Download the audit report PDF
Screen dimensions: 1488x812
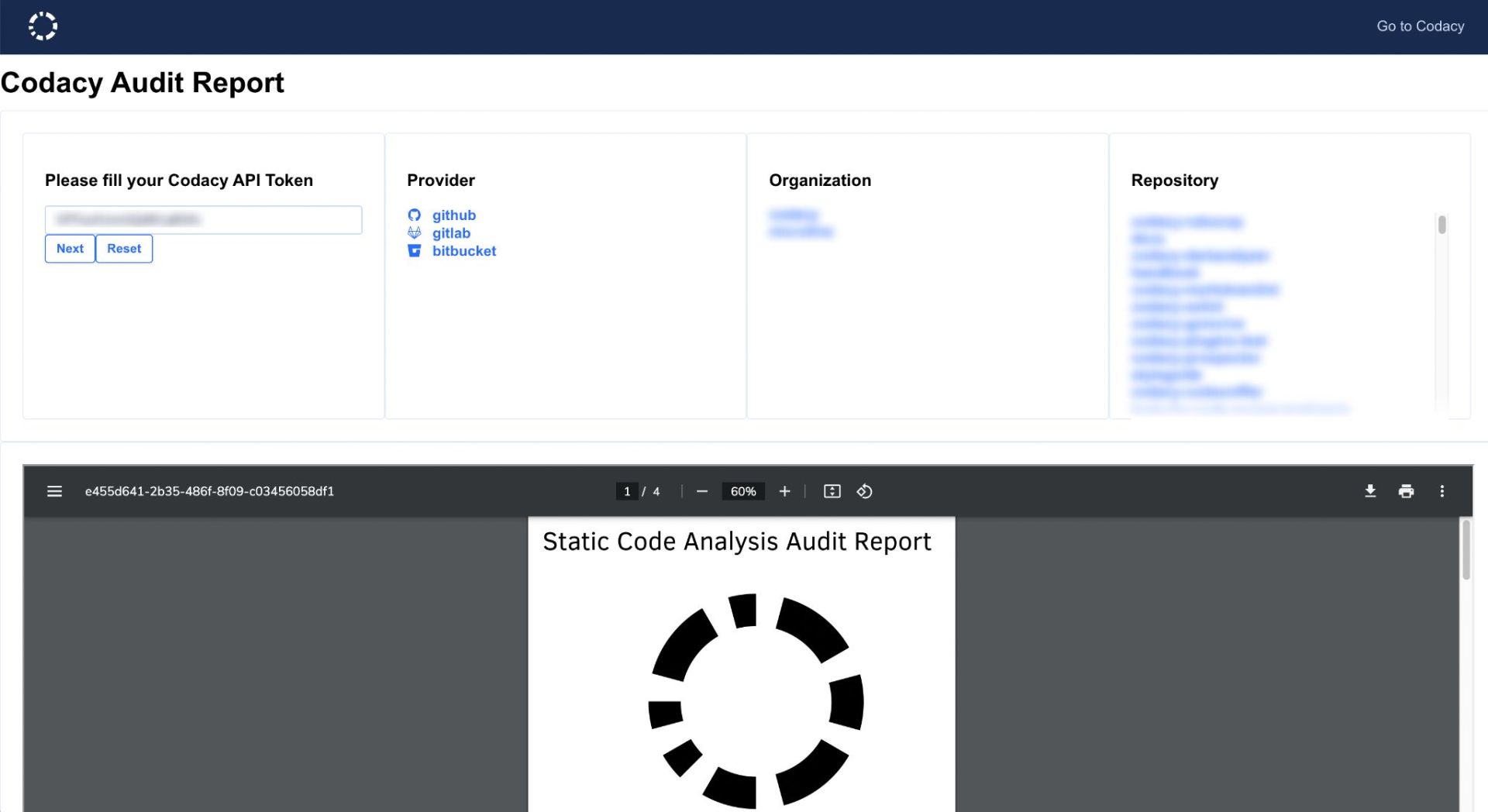coord(1370,490)
